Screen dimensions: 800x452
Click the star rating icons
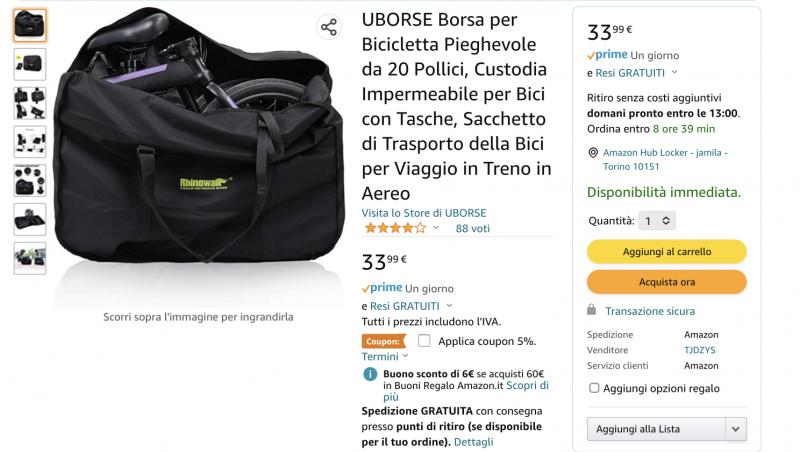pos(395,228)
